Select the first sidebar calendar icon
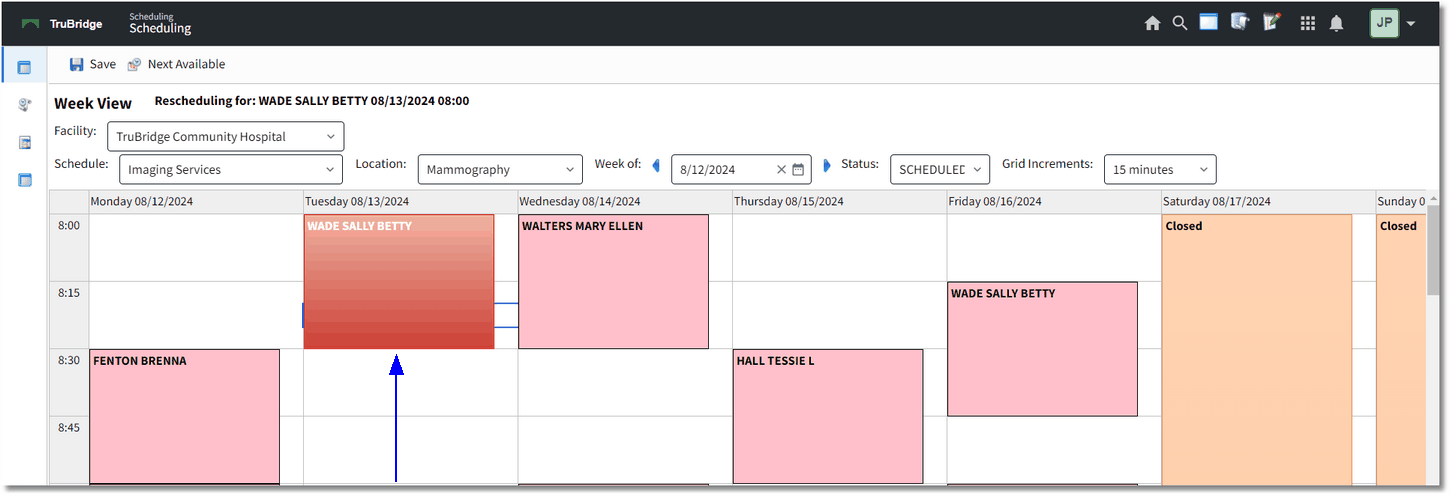Viewport: 1450px width, 496px height. click(x=24, y=67)
